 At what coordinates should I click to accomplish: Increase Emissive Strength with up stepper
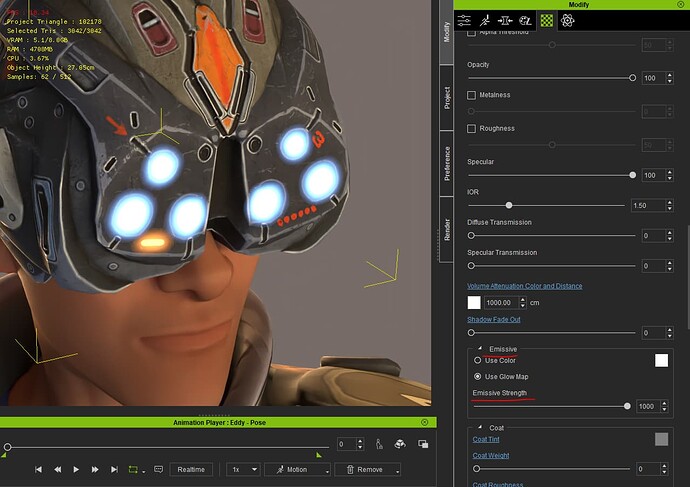tap(664, 403)
